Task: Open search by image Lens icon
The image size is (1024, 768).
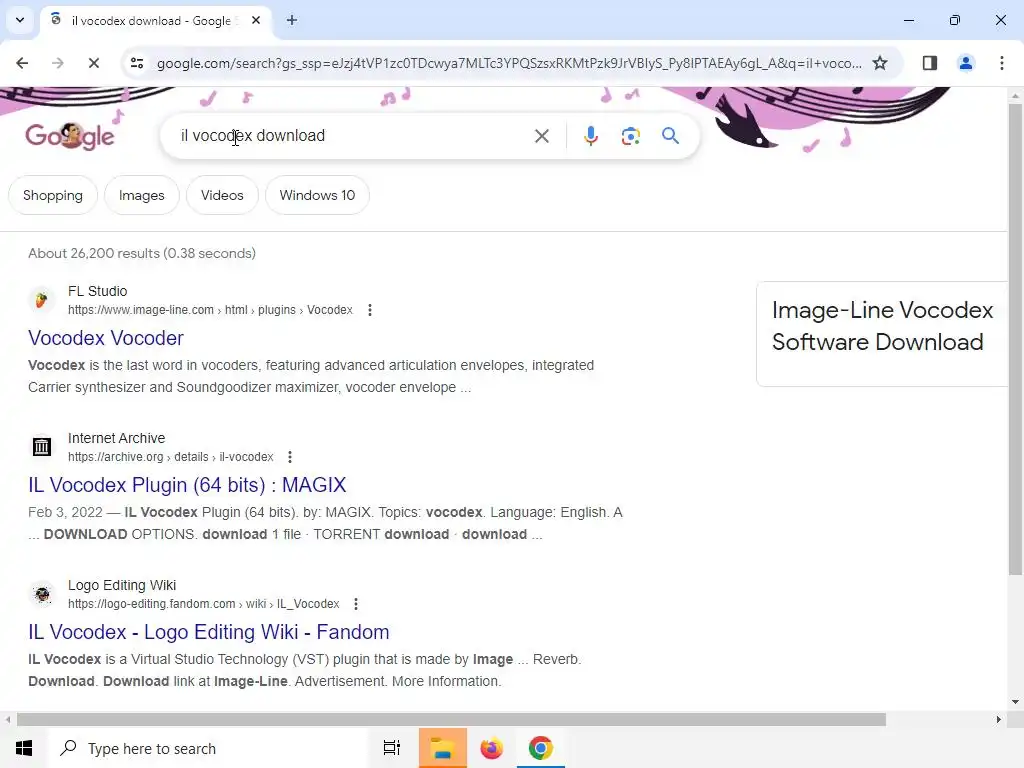Action: (630, 136)
